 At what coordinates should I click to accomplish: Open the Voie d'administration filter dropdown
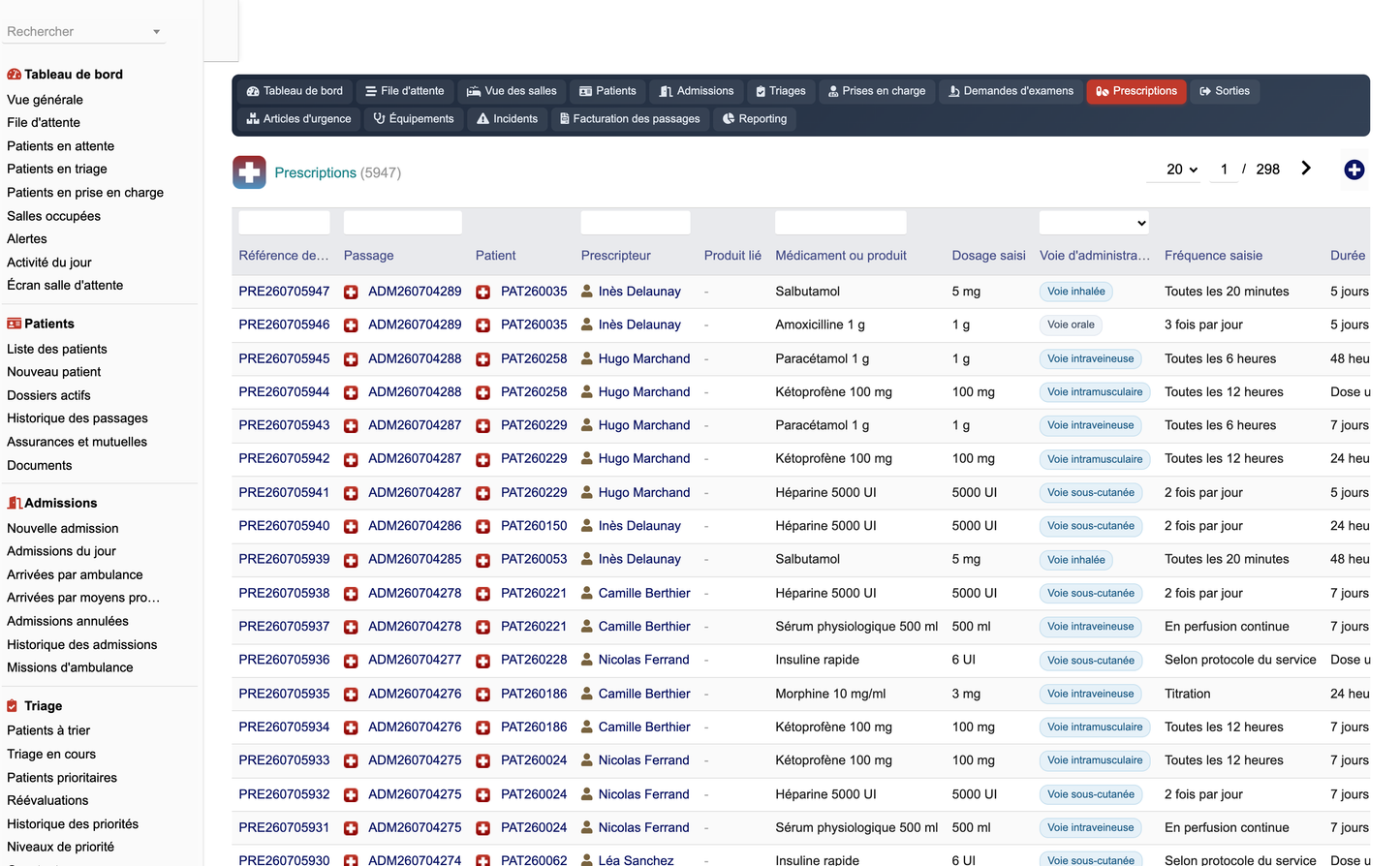tap(1094, 223)
